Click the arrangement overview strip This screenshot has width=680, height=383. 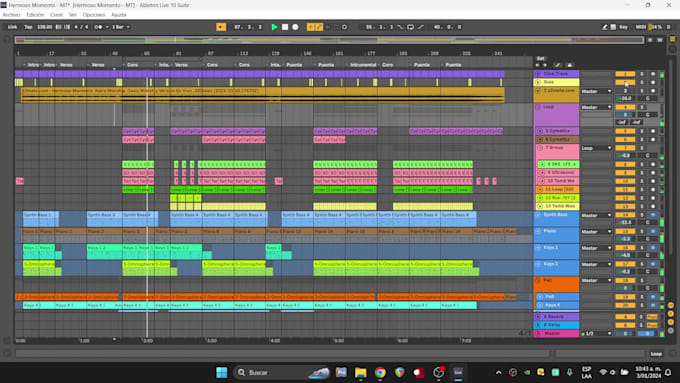pos(329,40)
